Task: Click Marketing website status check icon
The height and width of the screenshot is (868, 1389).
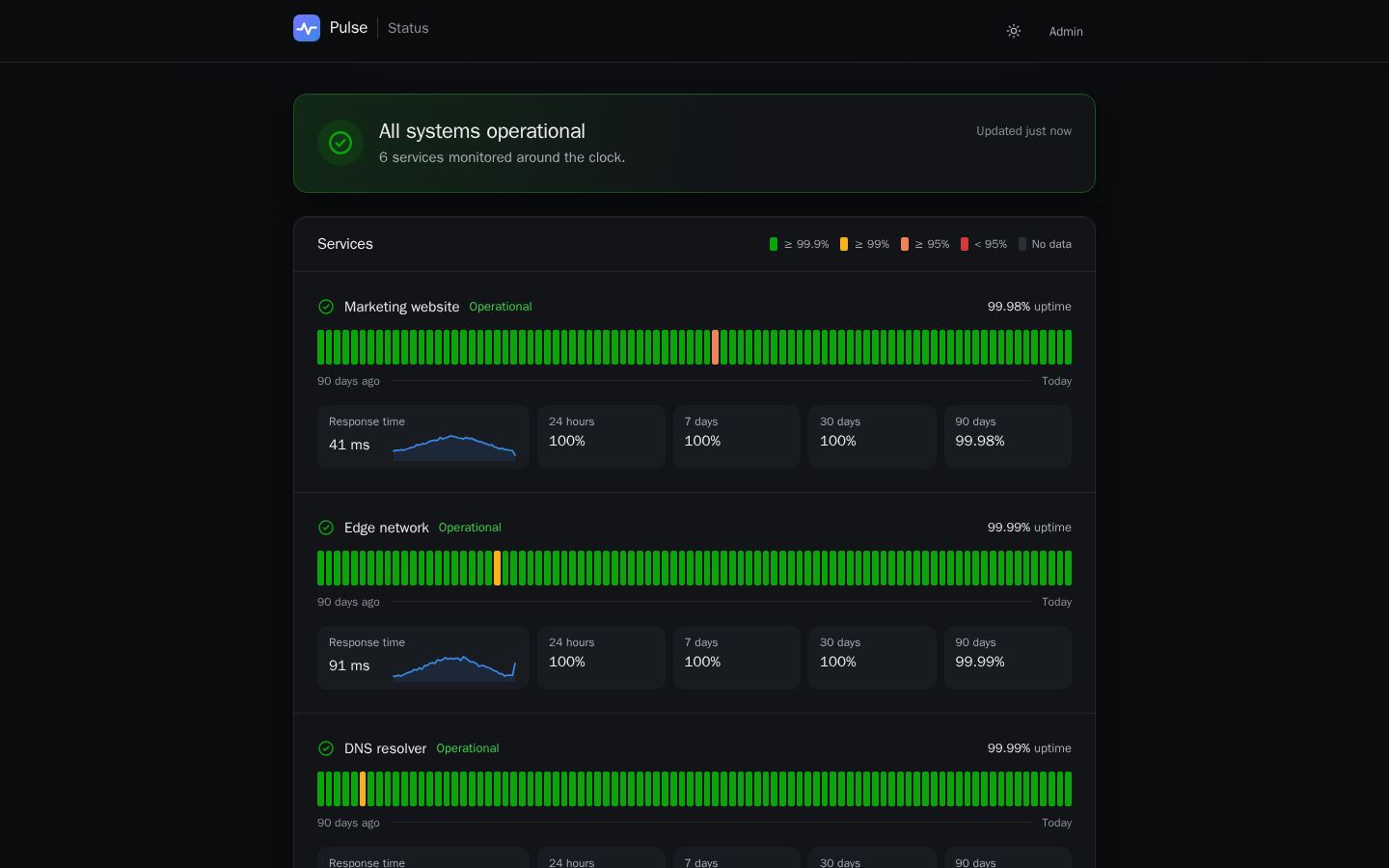Action: coord(326,307)
